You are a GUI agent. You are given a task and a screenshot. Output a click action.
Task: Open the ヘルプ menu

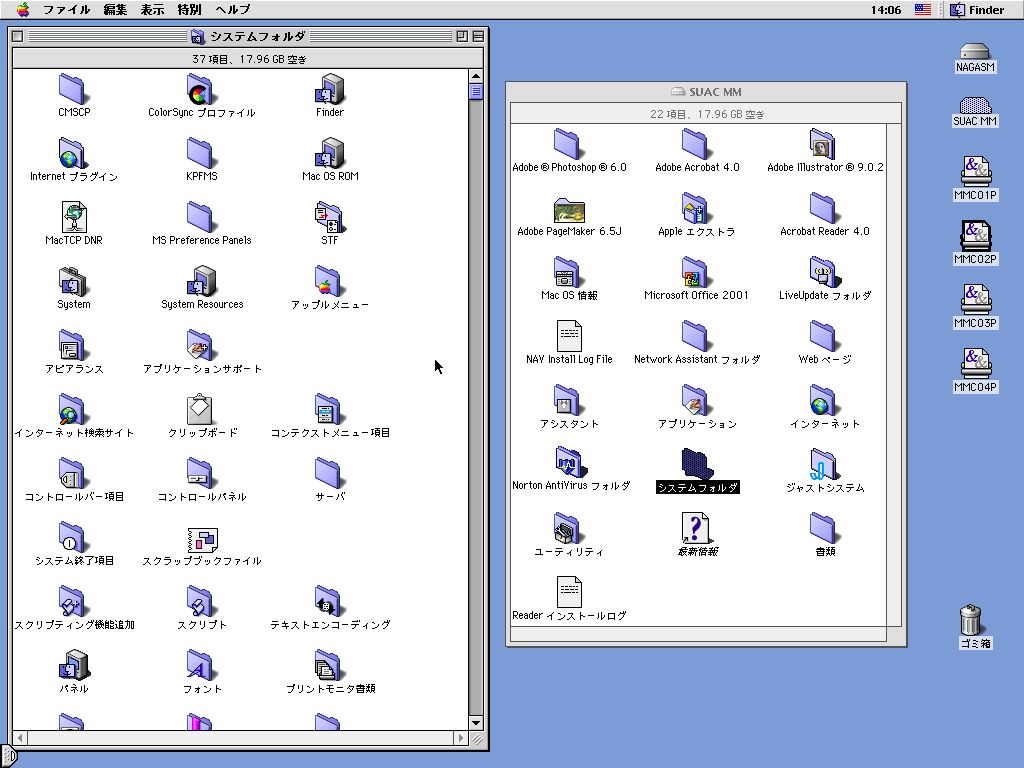click(232, 10)
